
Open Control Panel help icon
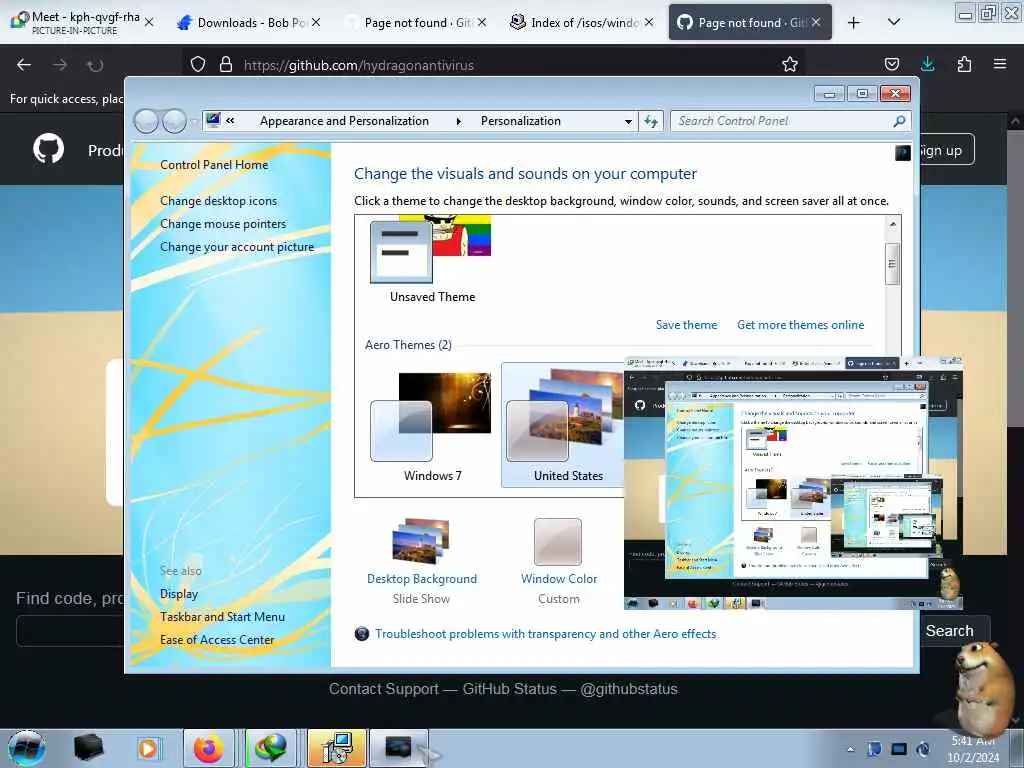pos(903,153)
